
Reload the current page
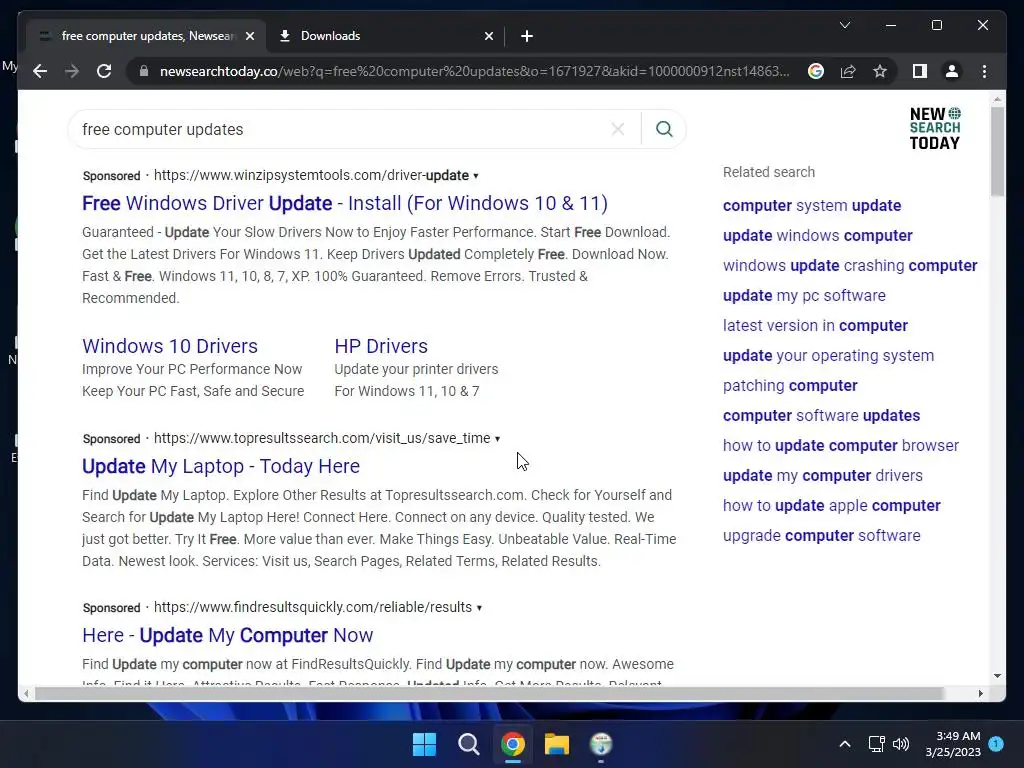point(104,71)
